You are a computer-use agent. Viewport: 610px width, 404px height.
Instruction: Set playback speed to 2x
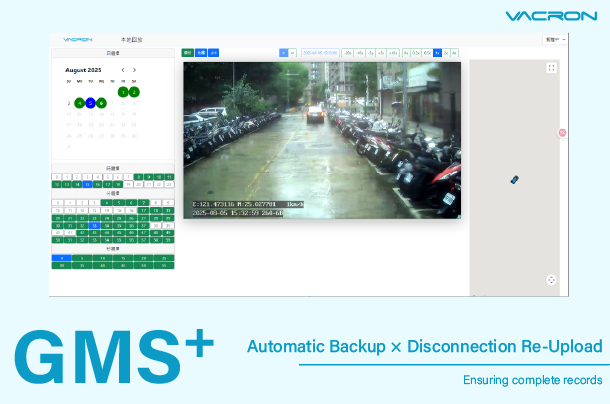(446, 53)
